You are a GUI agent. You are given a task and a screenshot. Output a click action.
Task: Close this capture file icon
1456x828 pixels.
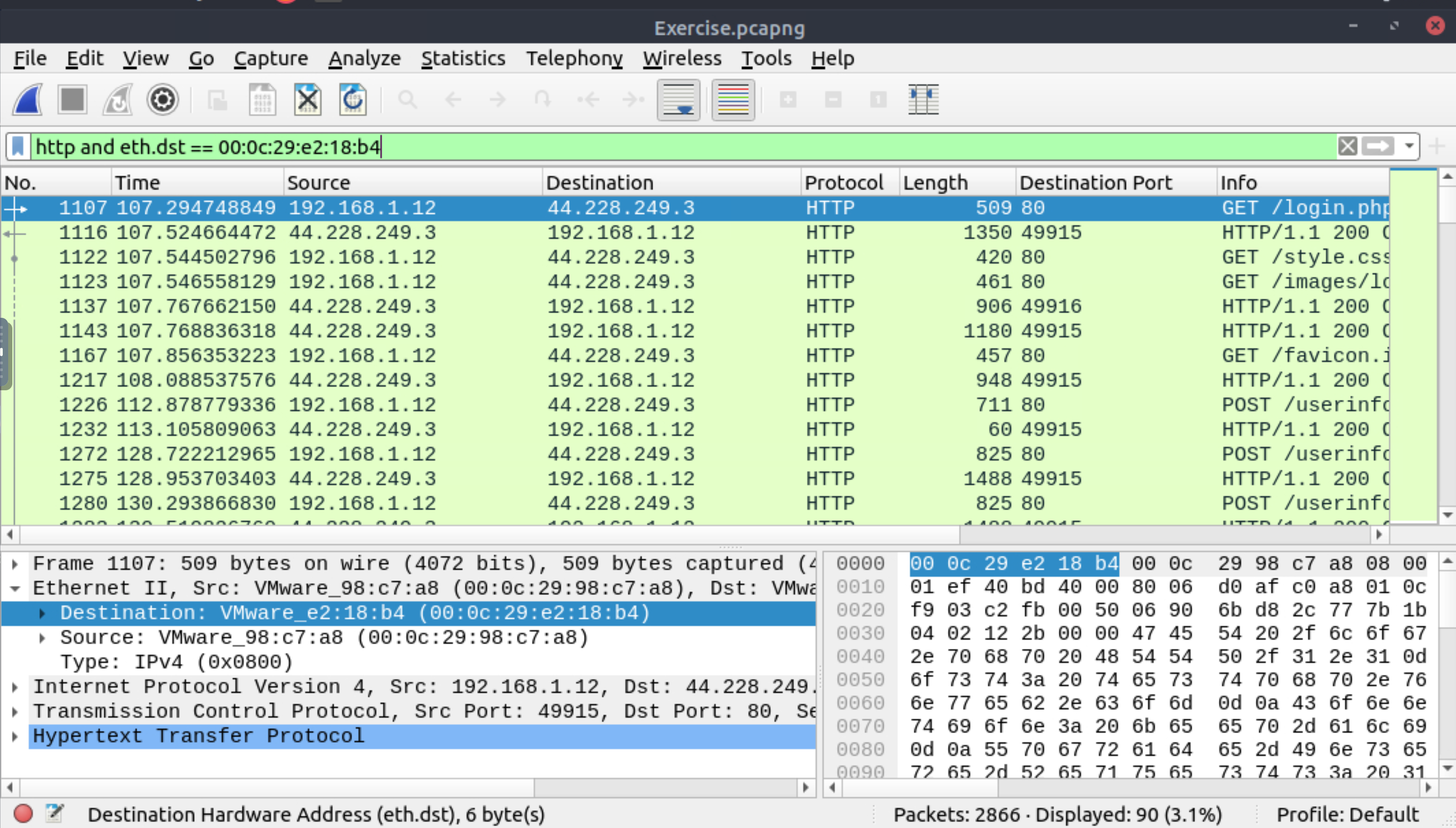click(x=308, y=99)
